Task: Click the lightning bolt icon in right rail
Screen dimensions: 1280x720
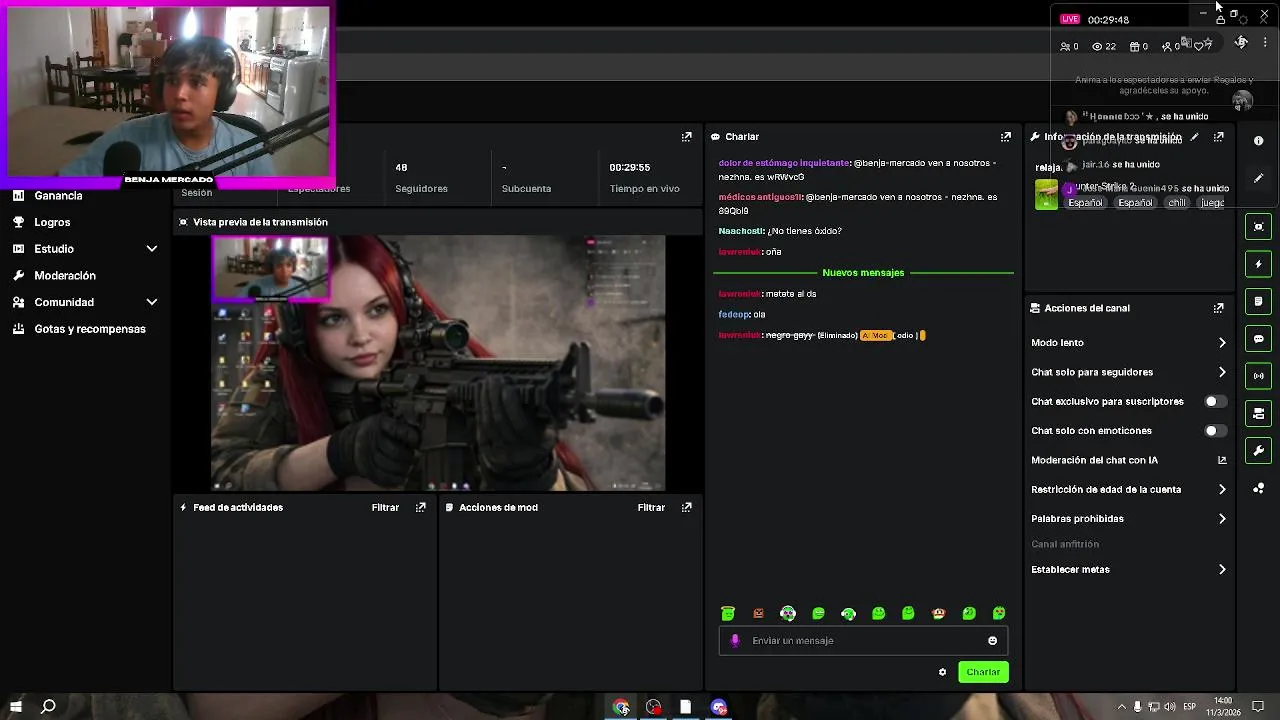Action: tap(1258, 264)
